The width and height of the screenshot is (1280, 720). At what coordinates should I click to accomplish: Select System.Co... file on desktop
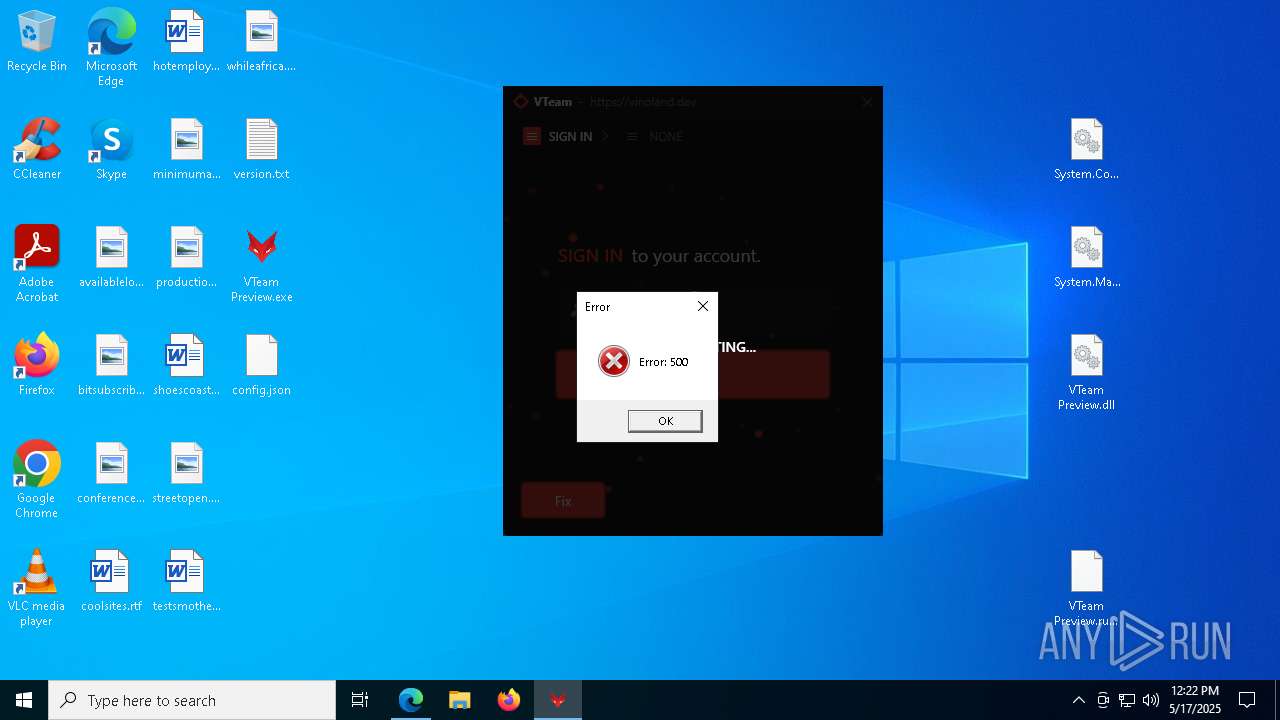click(x=1086, y=150)
